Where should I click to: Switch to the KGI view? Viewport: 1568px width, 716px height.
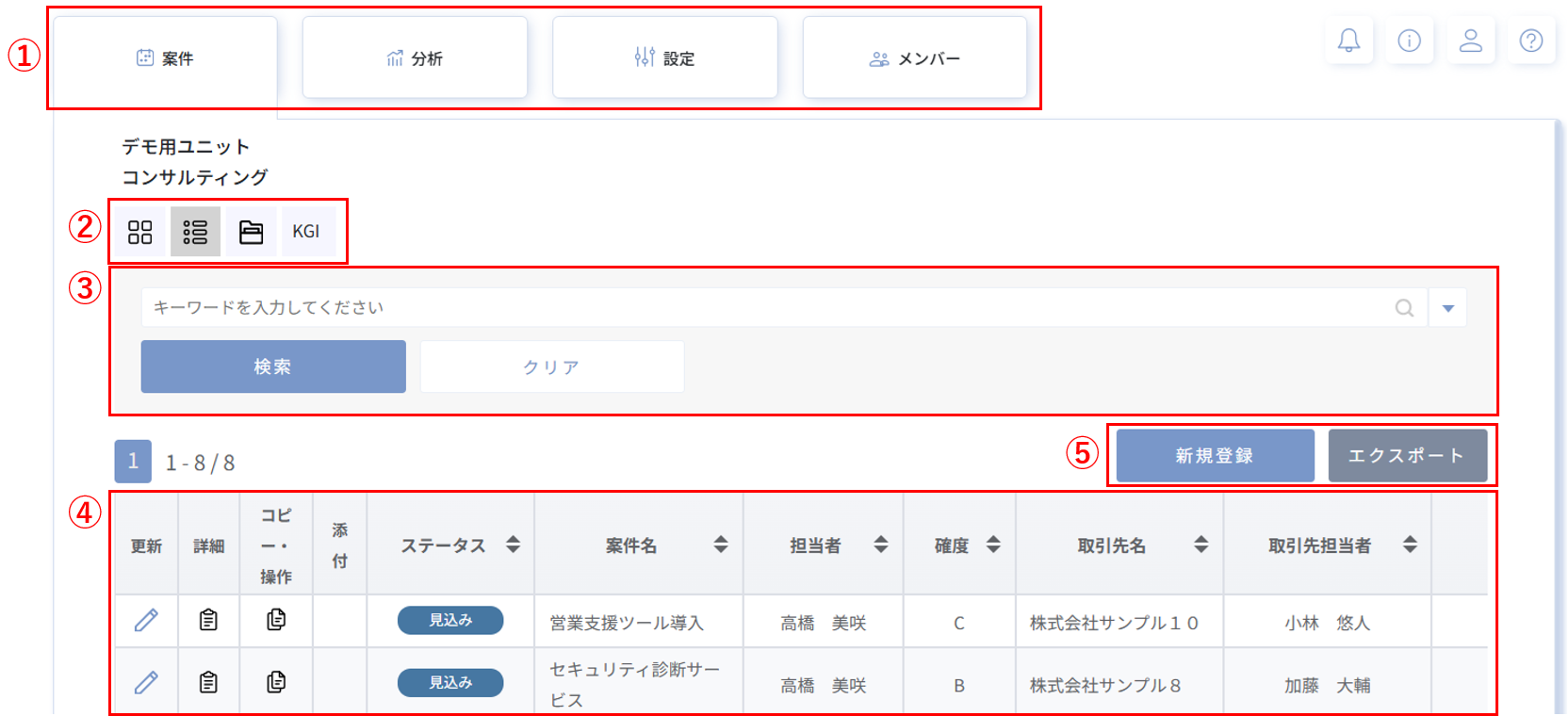[x=306, y=232]
